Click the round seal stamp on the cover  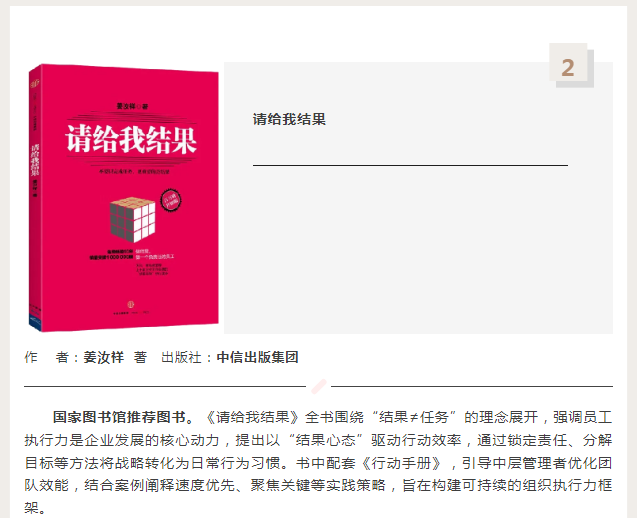coord(171,200)
